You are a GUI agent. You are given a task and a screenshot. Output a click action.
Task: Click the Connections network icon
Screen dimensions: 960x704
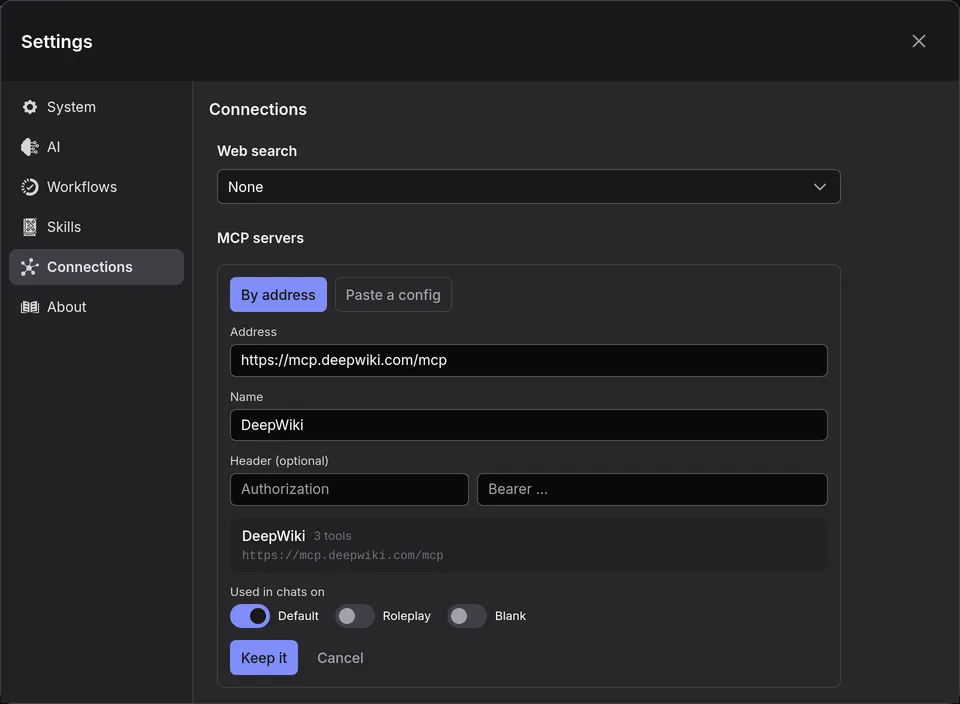(x=29, y=267)
